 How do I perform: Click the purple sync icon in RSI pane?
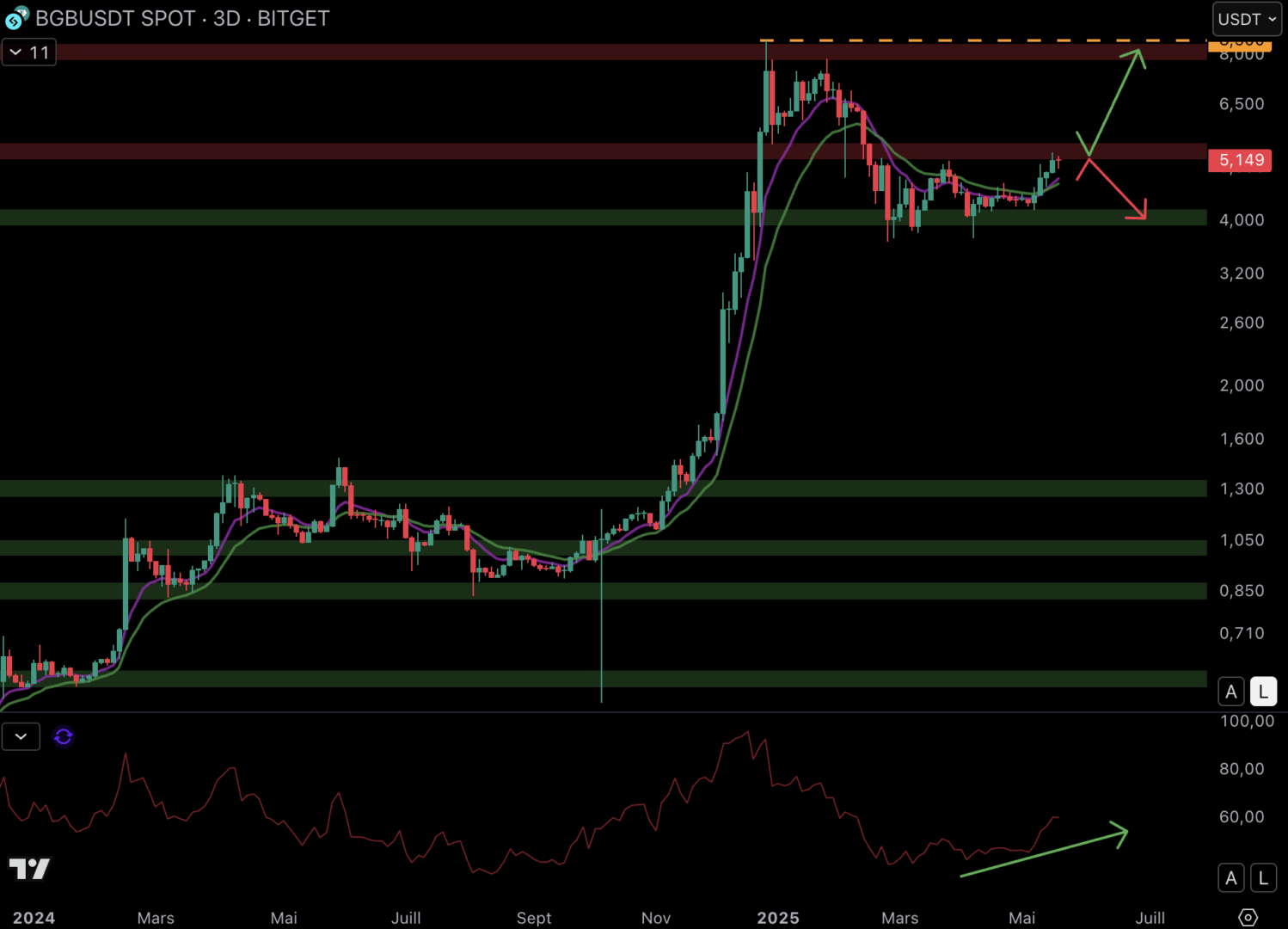pyautogui.click(x=63, y=737)
